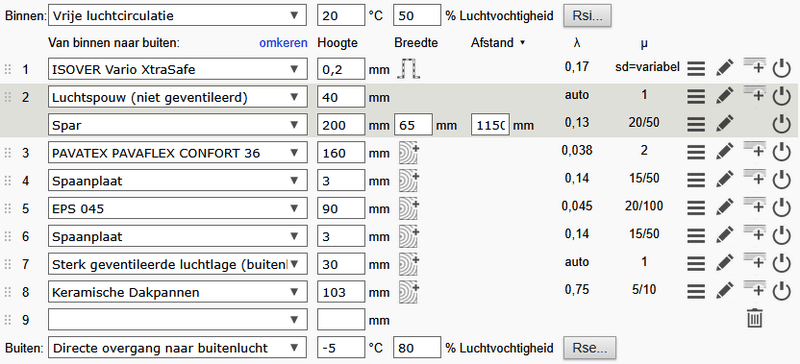The height and width of the screenshot is (364, 800).
Task: Toggle power for PAVATEX PAVAFLEX CONFORT 36
Action: (781, 152)
